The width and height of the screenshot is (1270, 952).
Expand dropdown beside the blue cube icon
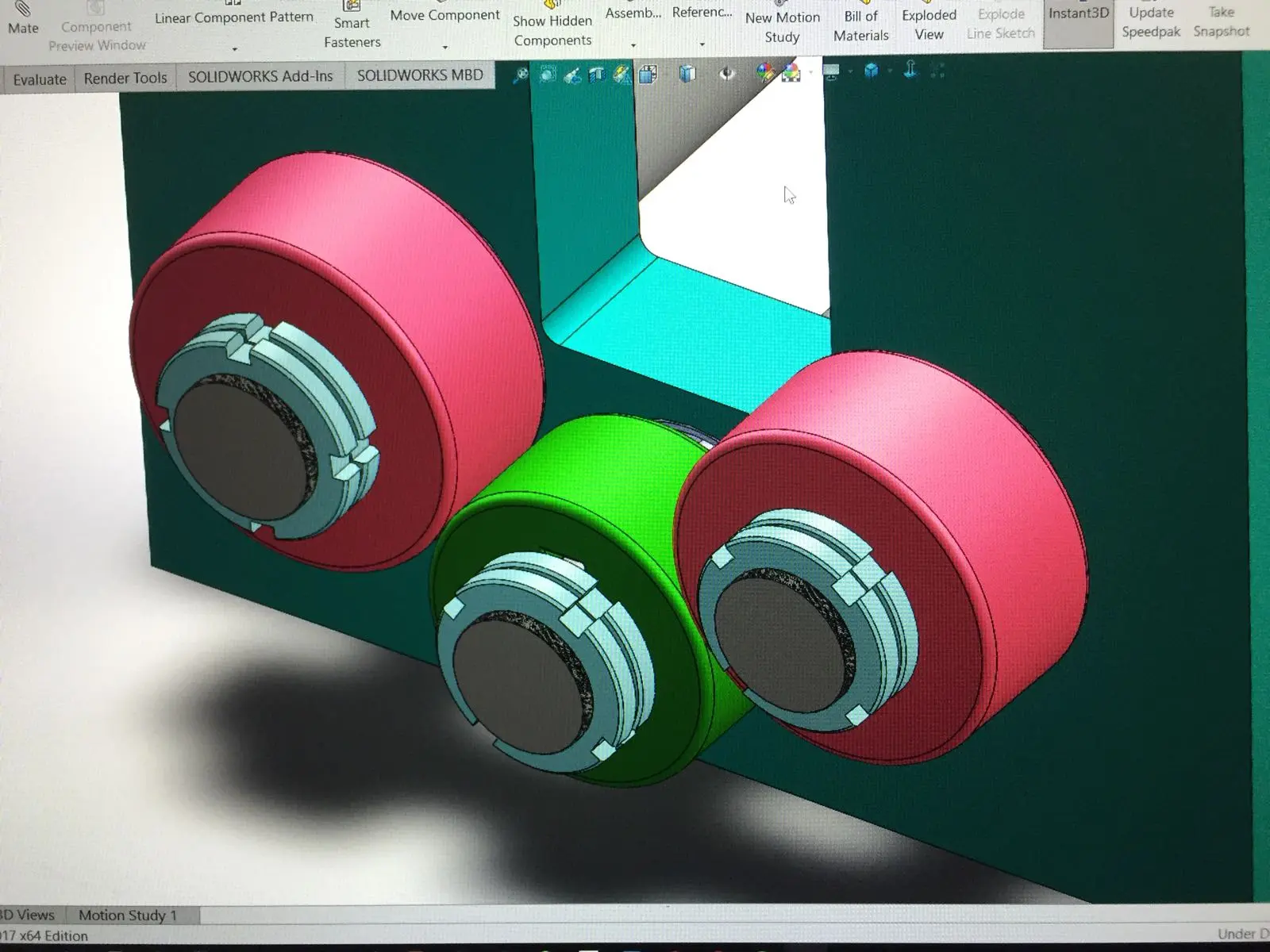(x=890, y=71)
